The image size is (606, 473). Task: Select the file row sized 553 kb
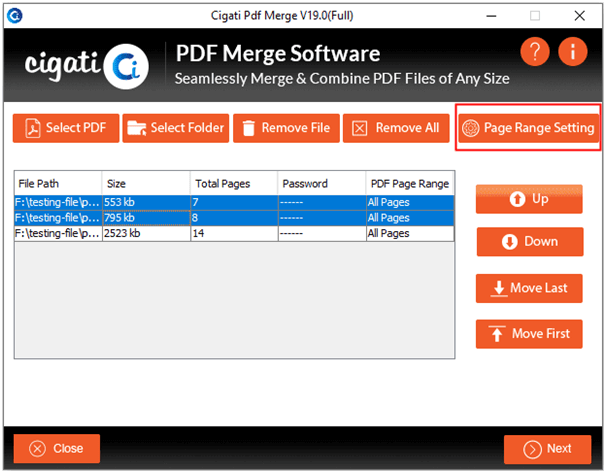point(234,202)
